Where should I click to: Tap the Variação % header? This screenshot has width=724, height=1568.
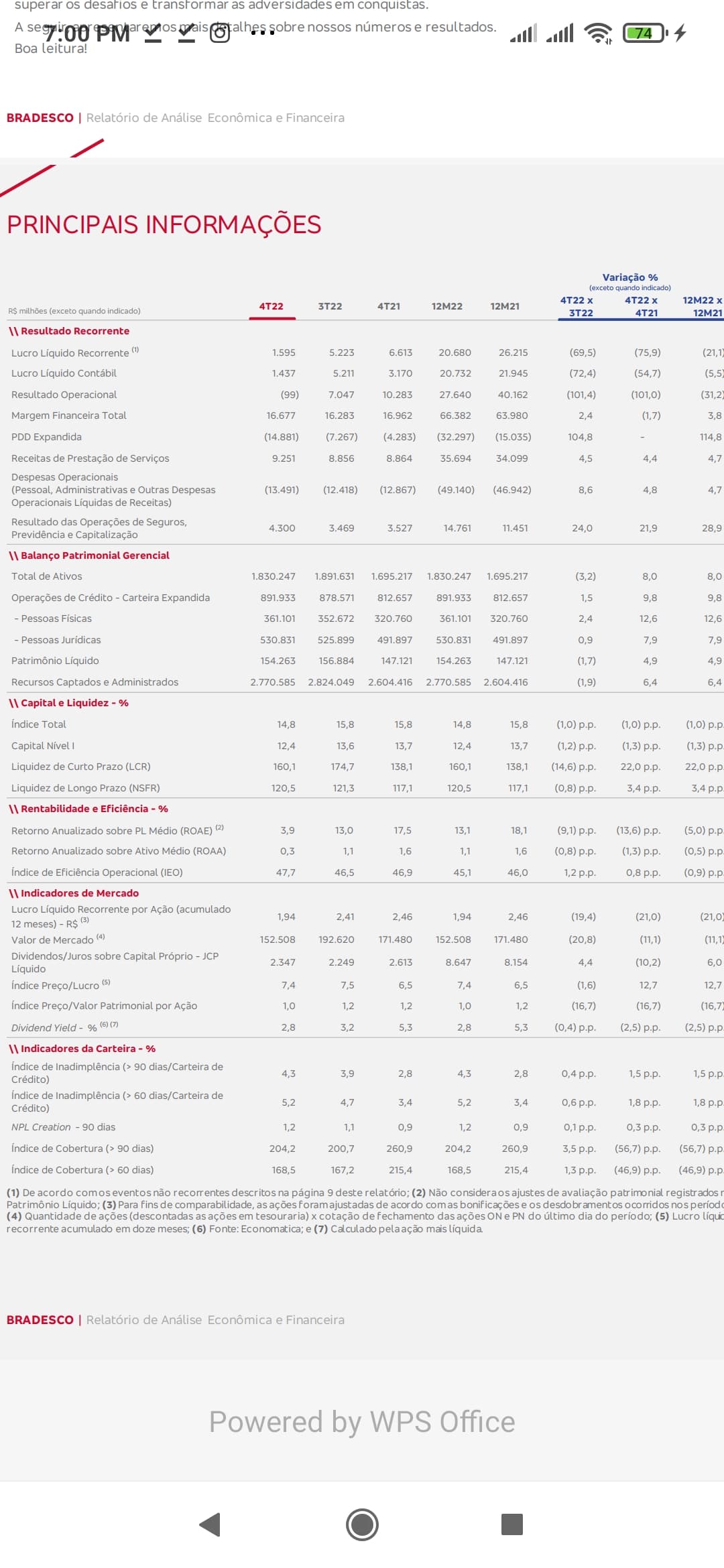629,277
